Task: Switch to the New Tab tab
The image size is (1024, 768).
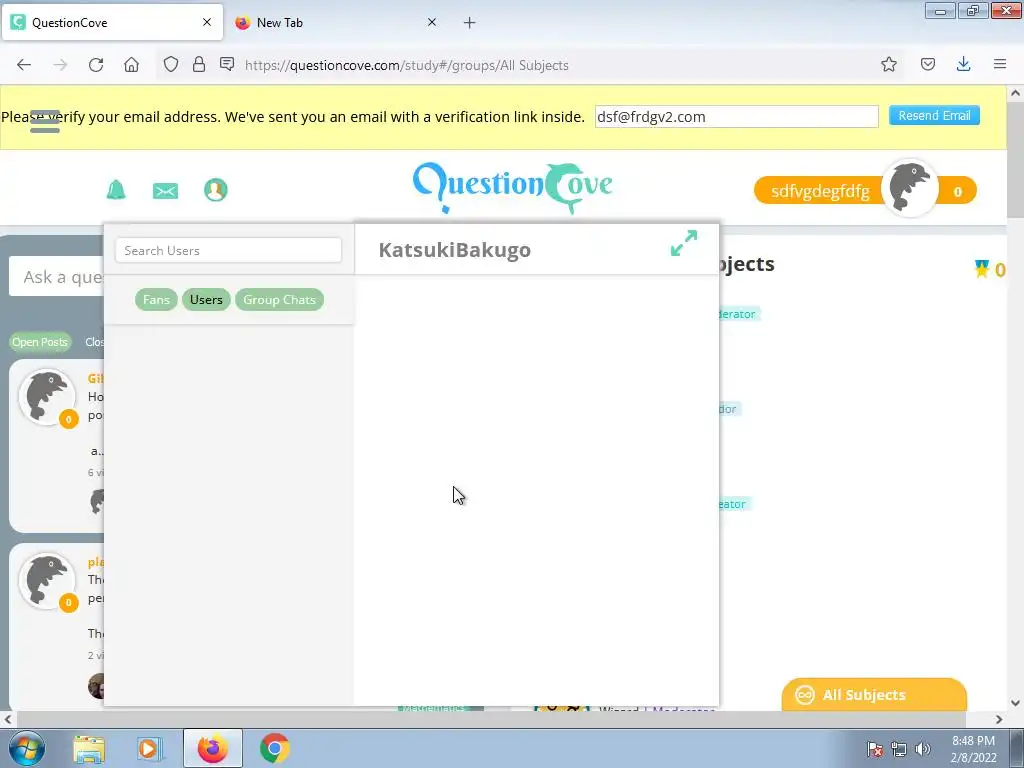Action: [336, 23]
